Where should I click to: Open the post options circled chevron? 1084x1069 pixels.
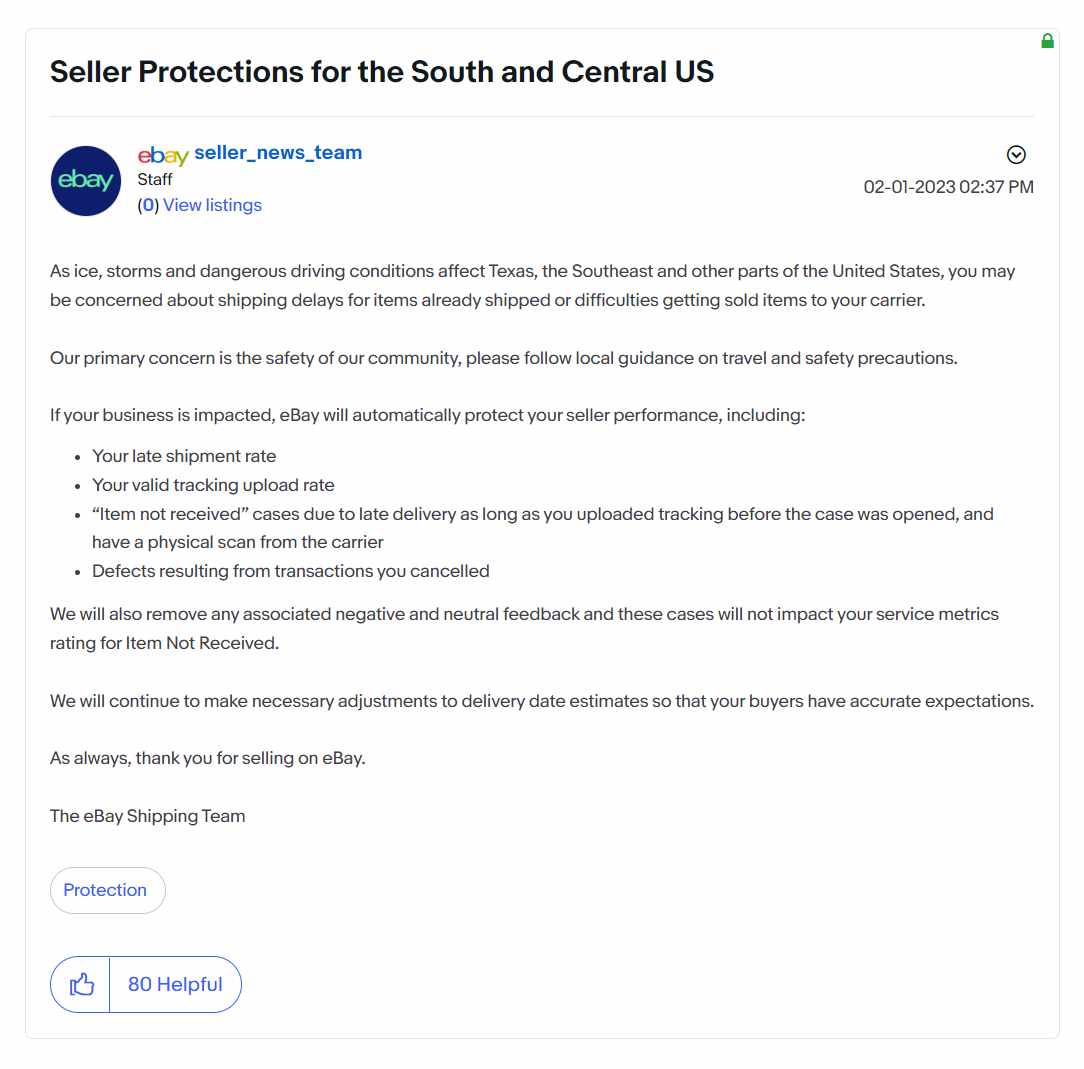(1016, 154)
